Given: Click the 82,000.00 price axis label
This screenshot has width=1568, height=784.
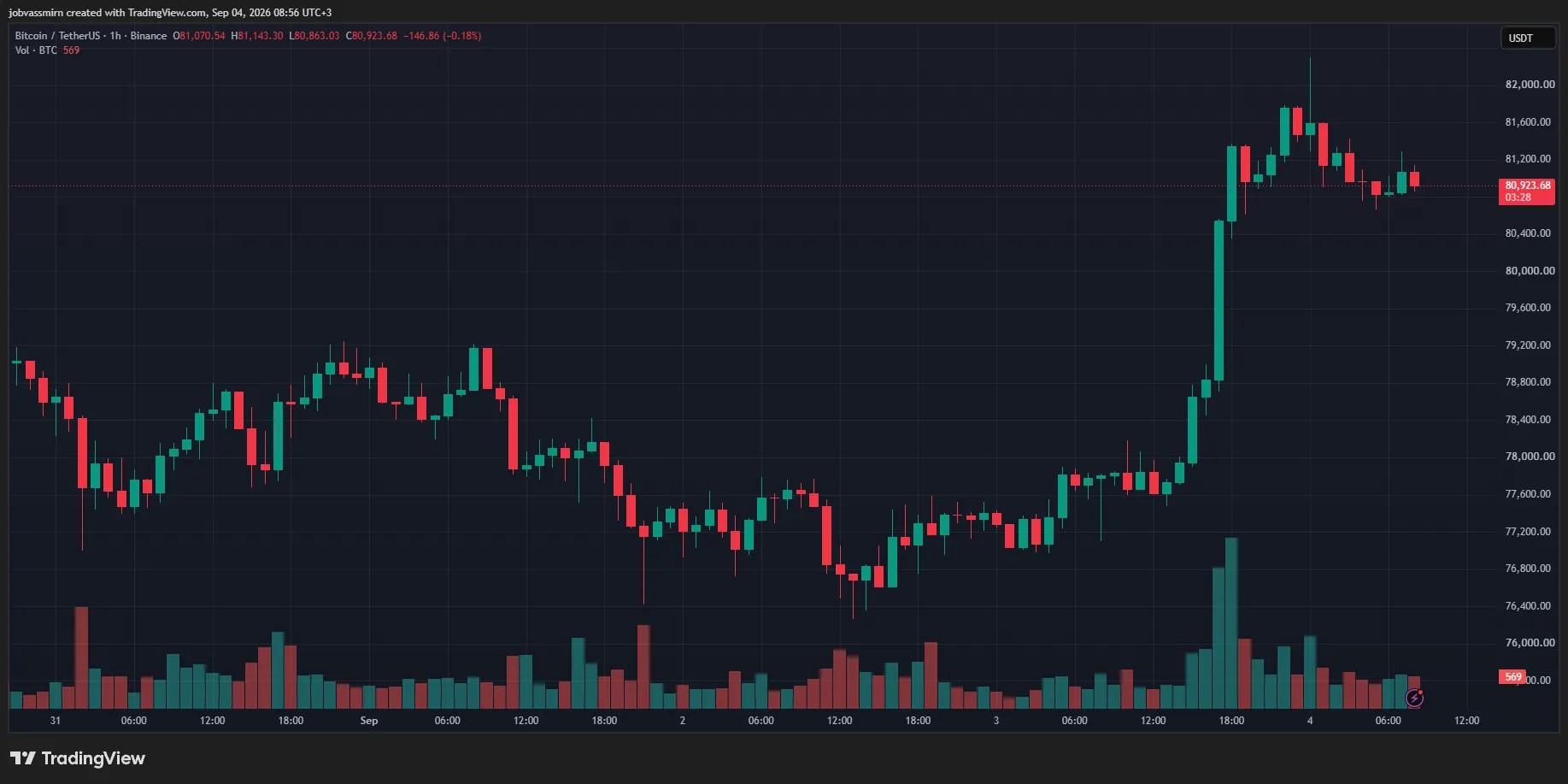Looking at the screenshot, I should pyautogui.click(x=1530, y=85).
